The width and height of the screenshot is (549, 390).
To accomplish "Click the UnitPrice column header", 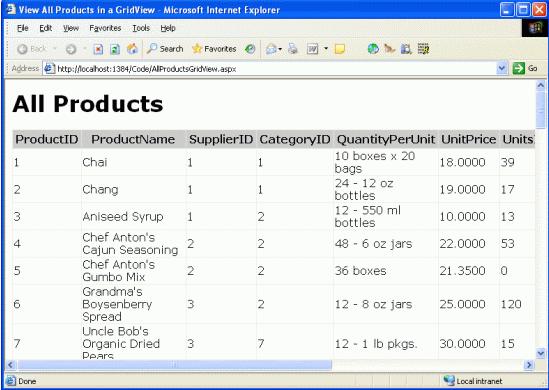I will point(468,139).
